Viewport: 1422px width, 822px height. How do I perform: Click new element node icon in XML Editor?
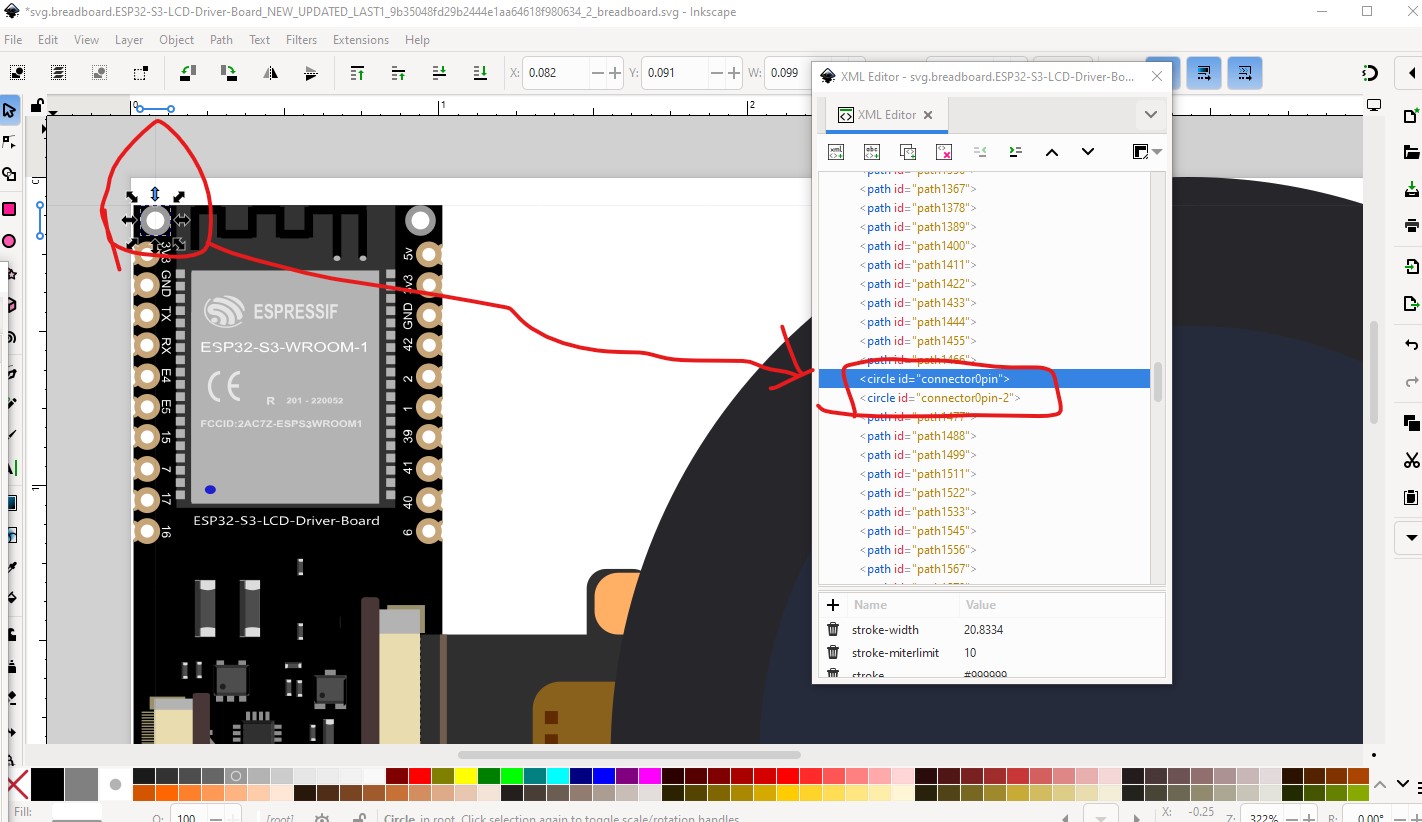tap(836, 152)
